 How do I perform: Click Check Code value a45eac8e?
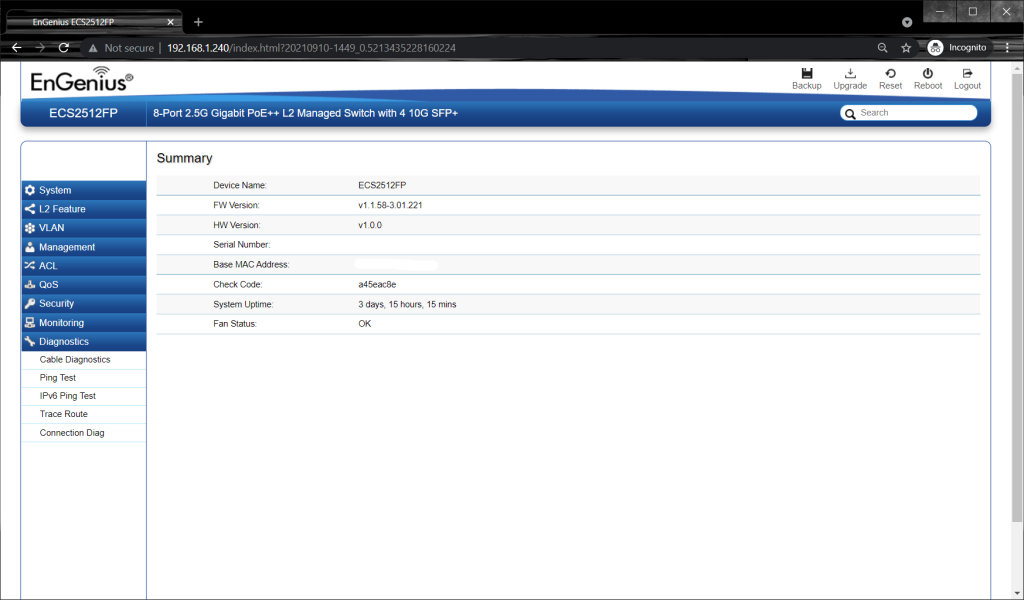[x=377, y=285]
